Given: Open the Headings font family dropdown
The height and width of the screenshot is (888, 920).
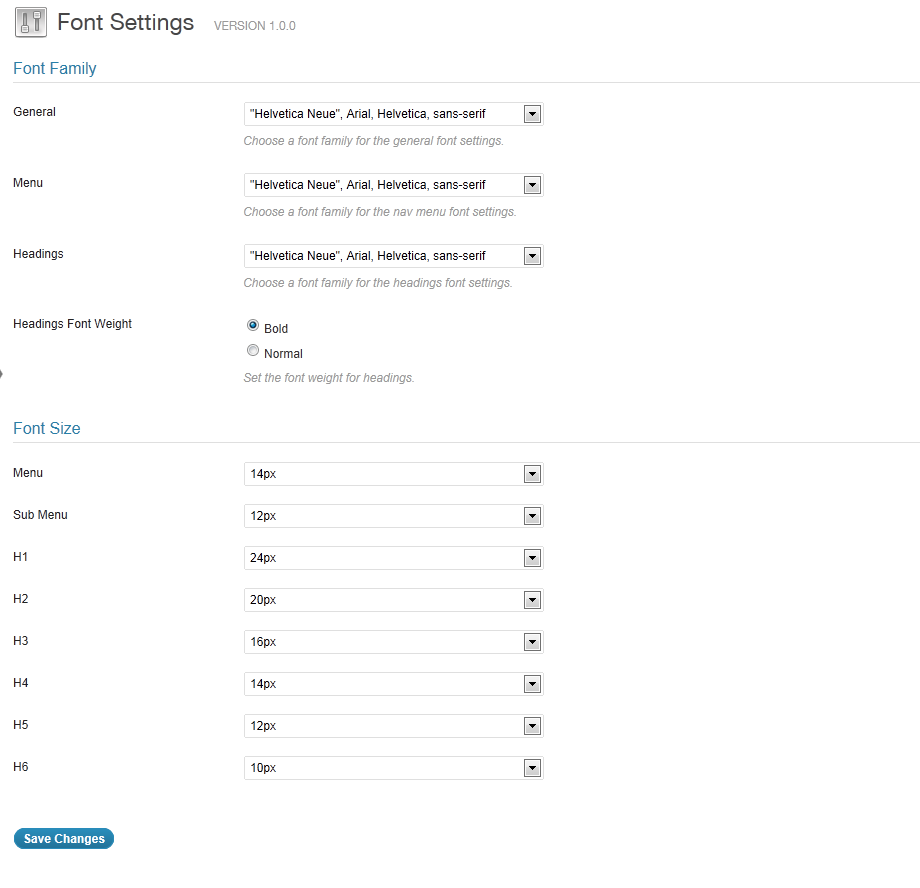Looking at the screenshot, I should pyautogui.click(x=394, y=256).
